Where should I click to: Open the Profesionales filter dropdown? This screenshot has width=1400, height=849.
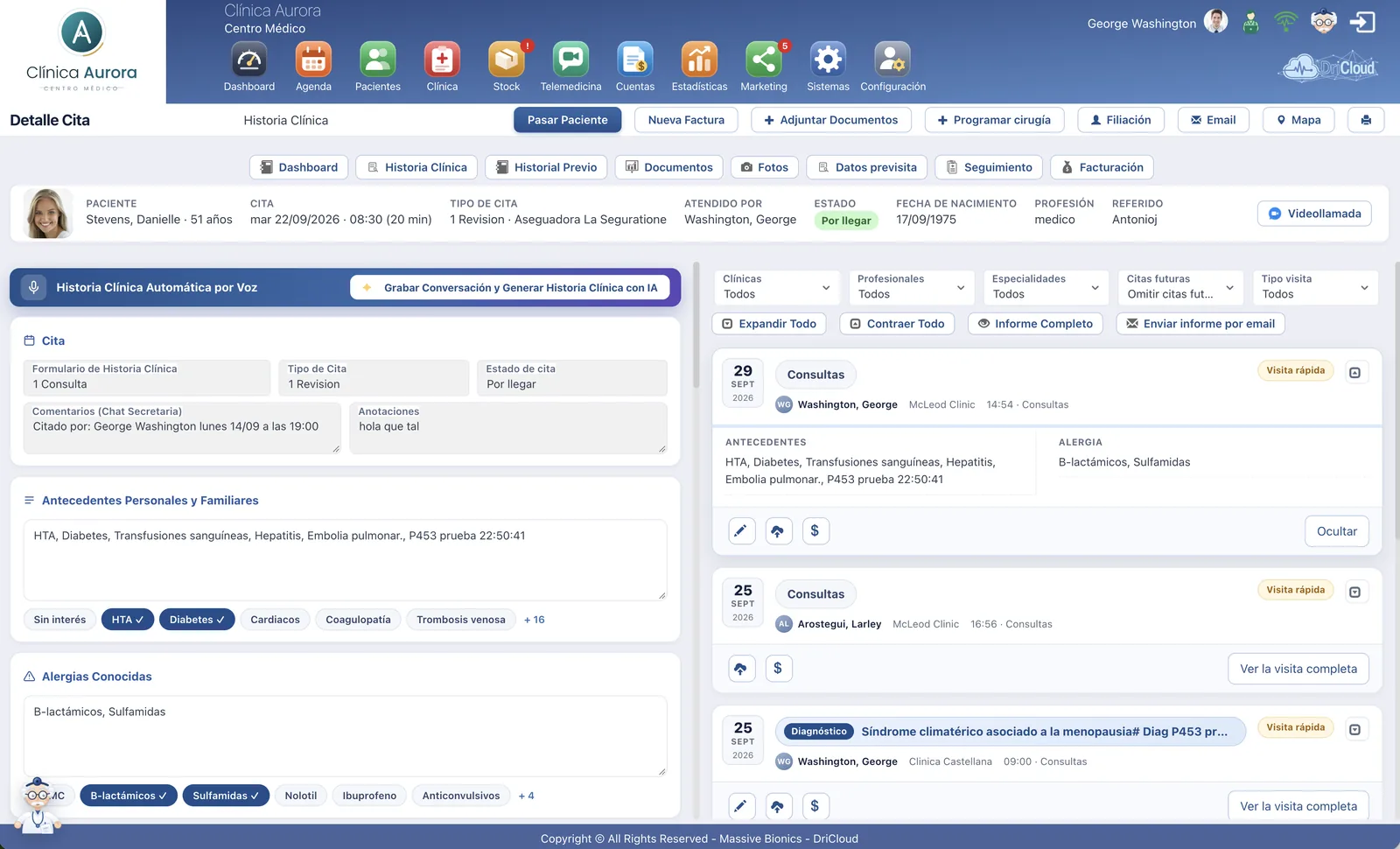911,287
